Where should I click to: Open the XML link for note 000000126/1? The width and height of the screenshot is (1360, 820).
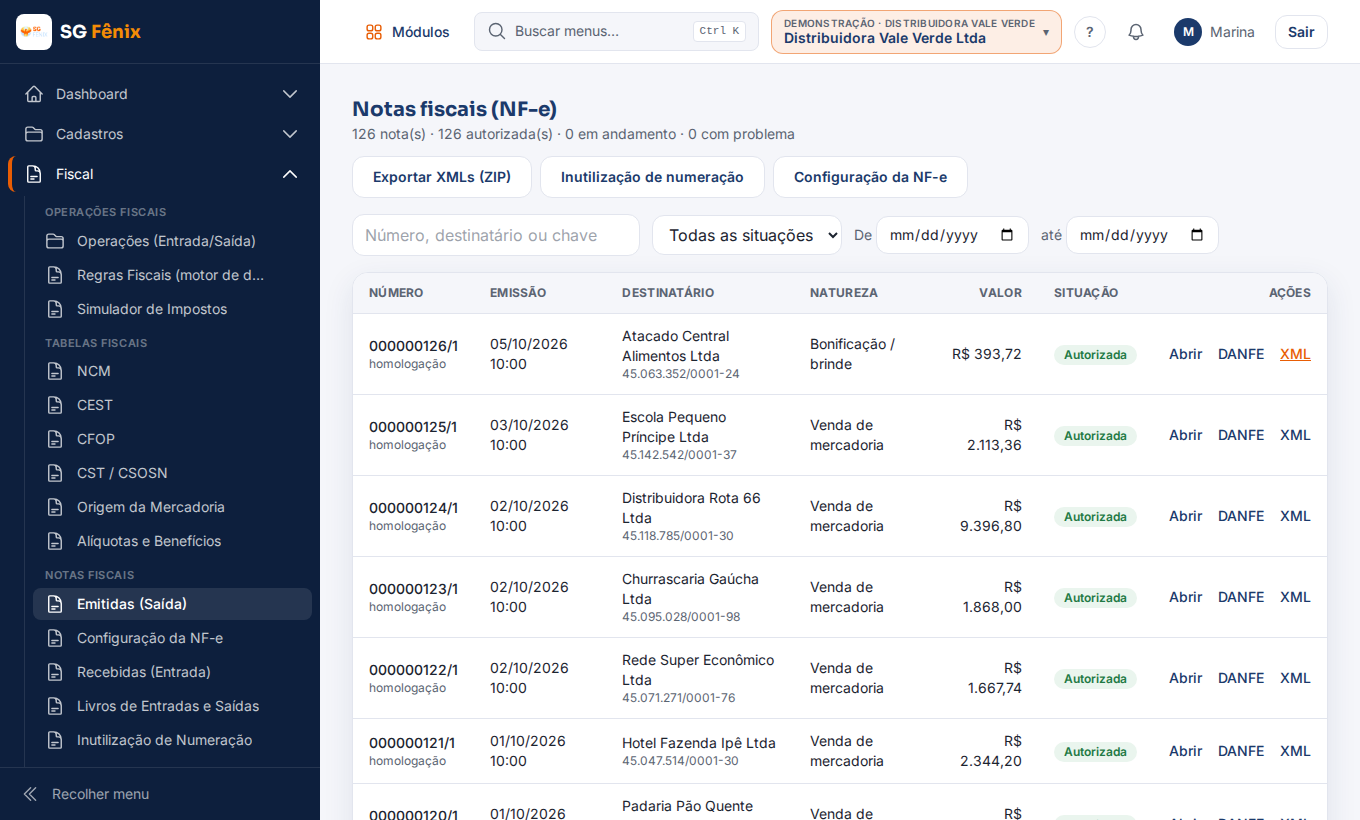pyautogui.click(x=1295, y=354)
